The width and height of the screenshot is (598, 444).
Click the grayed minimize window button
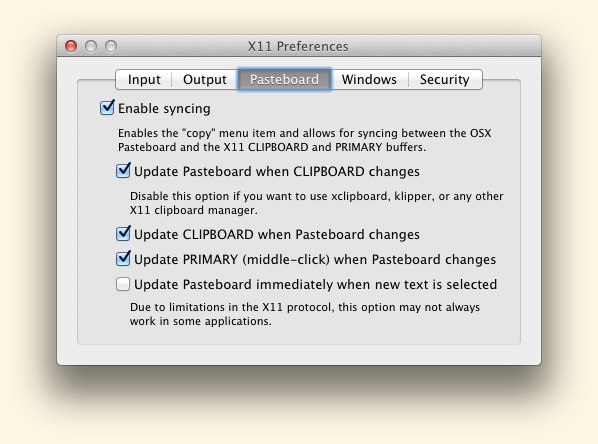(x=91, y=46)
